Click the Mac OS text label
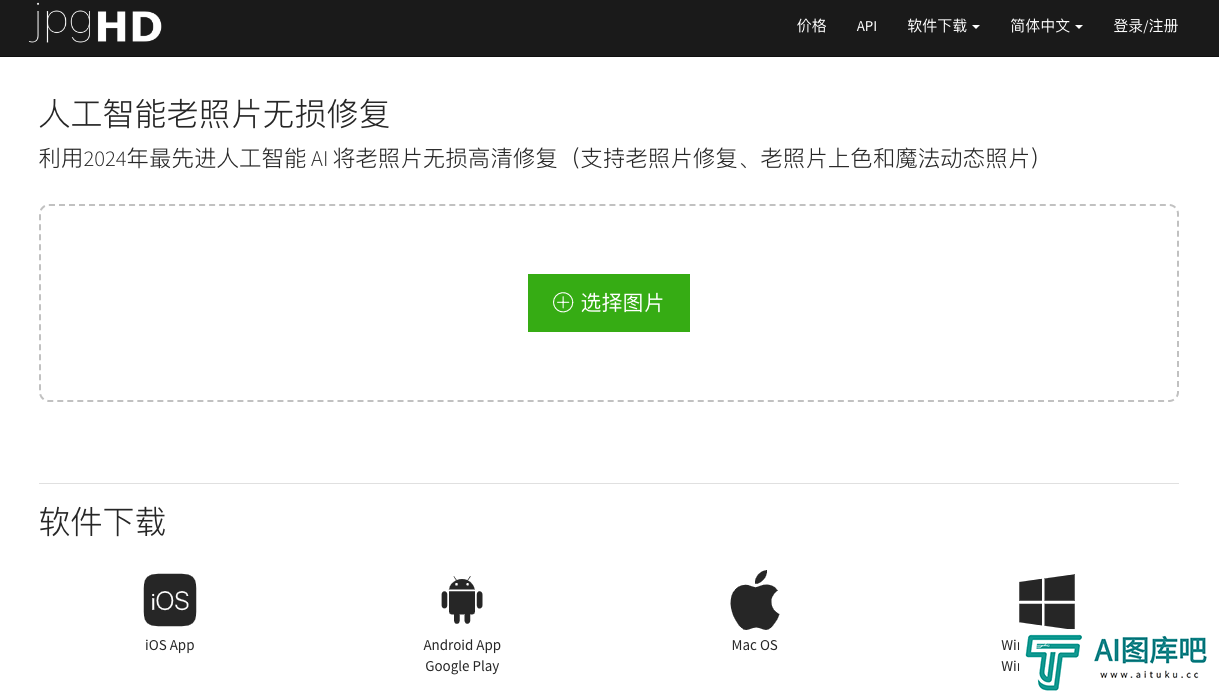 pos(755,645)
